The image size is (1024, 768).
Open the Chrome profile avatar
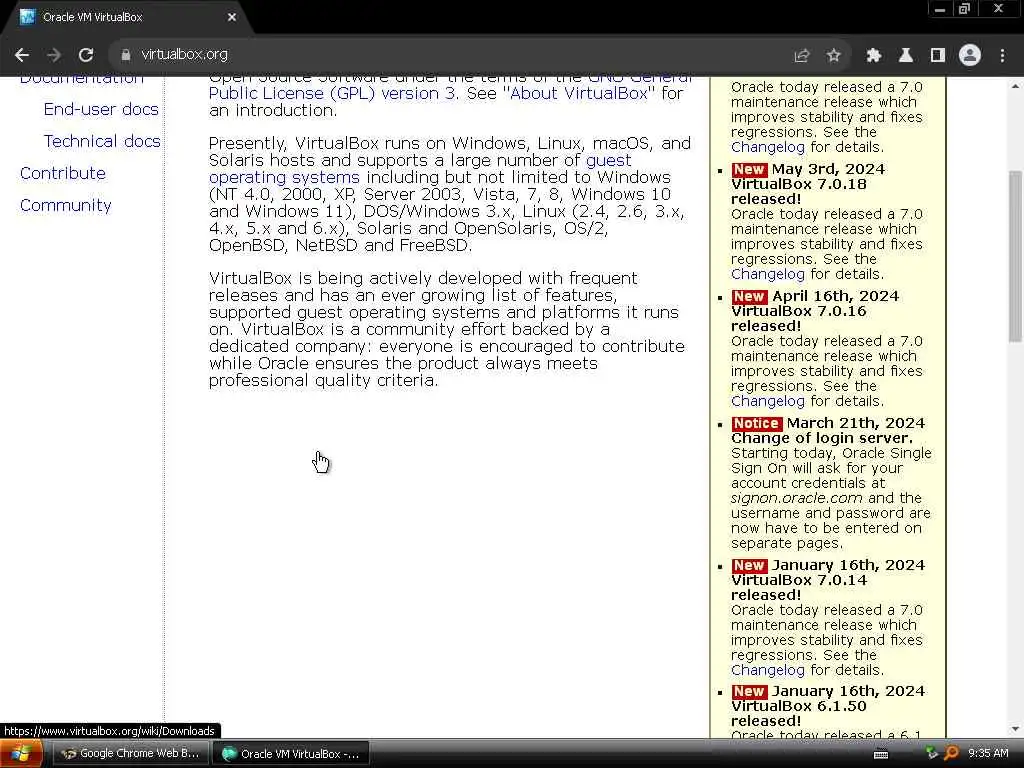pos(970,56)
